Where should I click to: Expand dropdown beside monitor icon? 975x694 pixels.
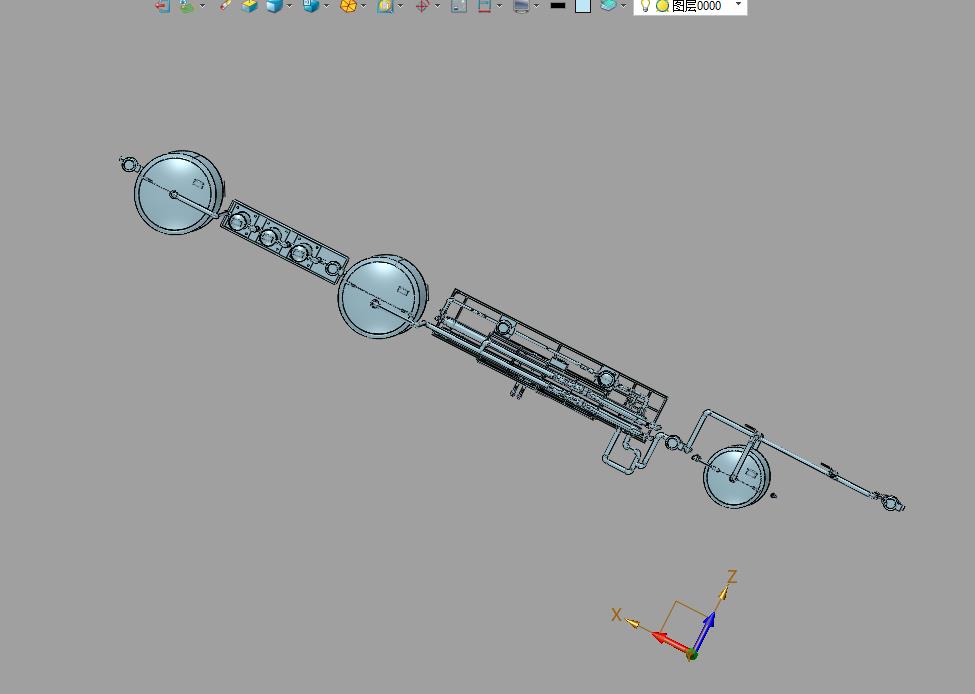(x=537, y=6)
